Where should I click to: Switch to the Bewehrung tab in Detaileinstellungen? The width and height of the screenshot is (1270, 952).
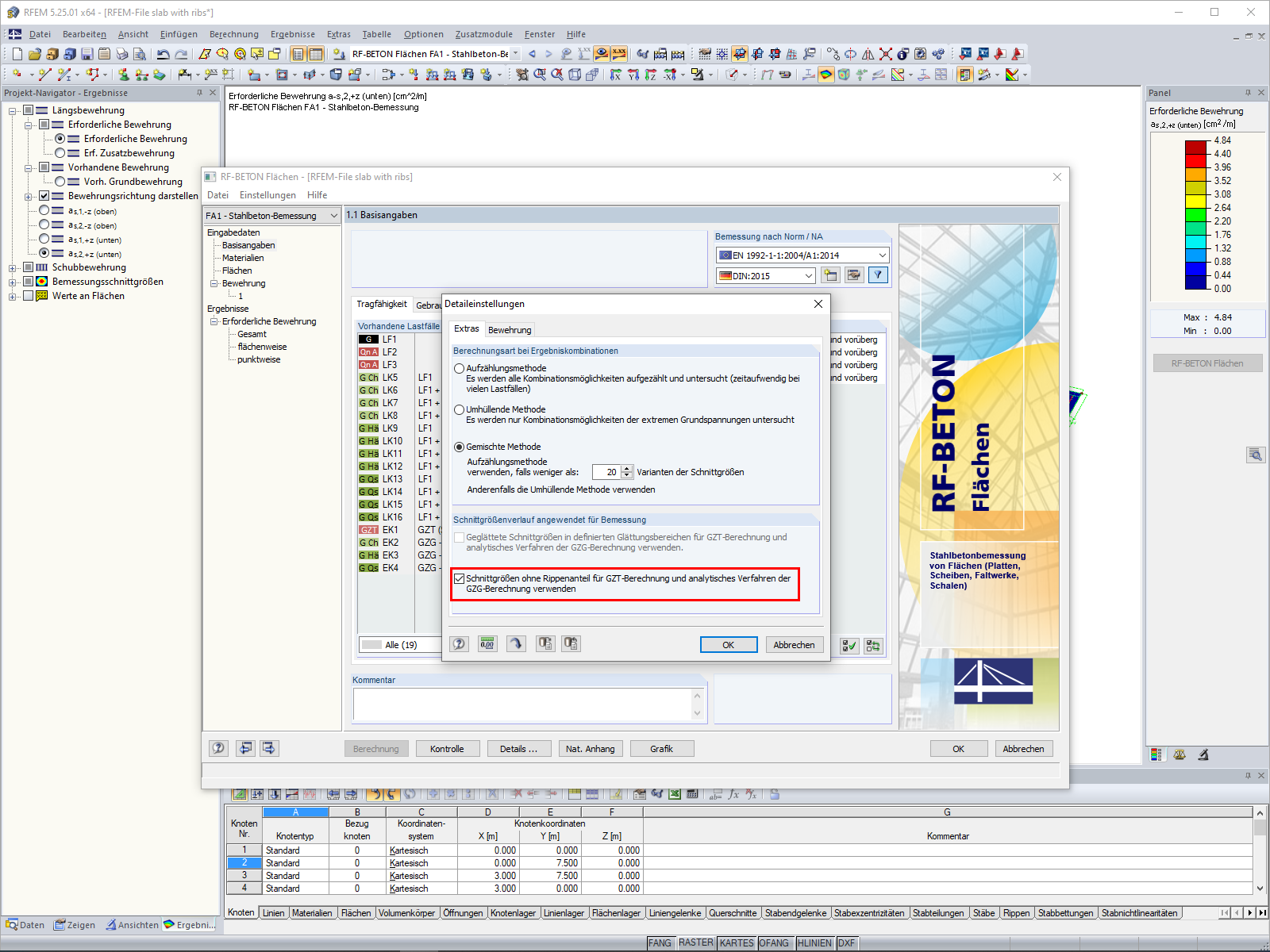(x=510, y=330)
